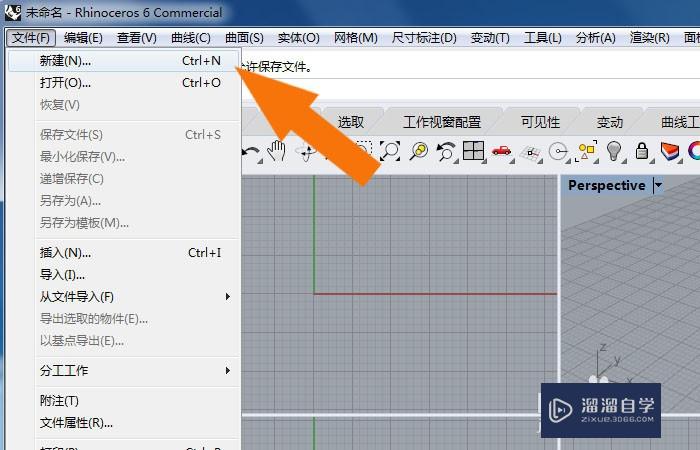Click the Undo View Change icon
Screen dimensions: 700x450
coord(446,151)
